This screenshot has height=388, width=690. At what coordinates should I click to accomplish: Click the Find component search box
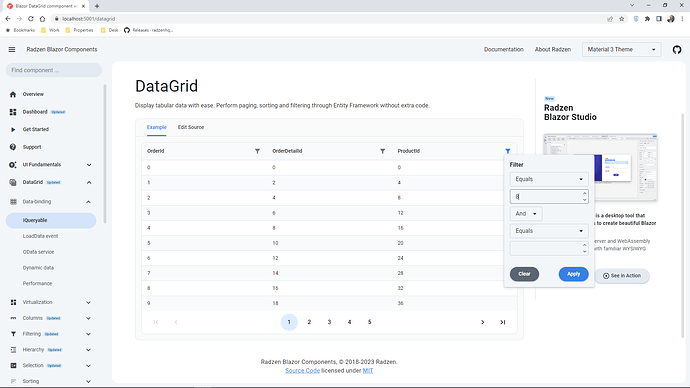point(54,70)
